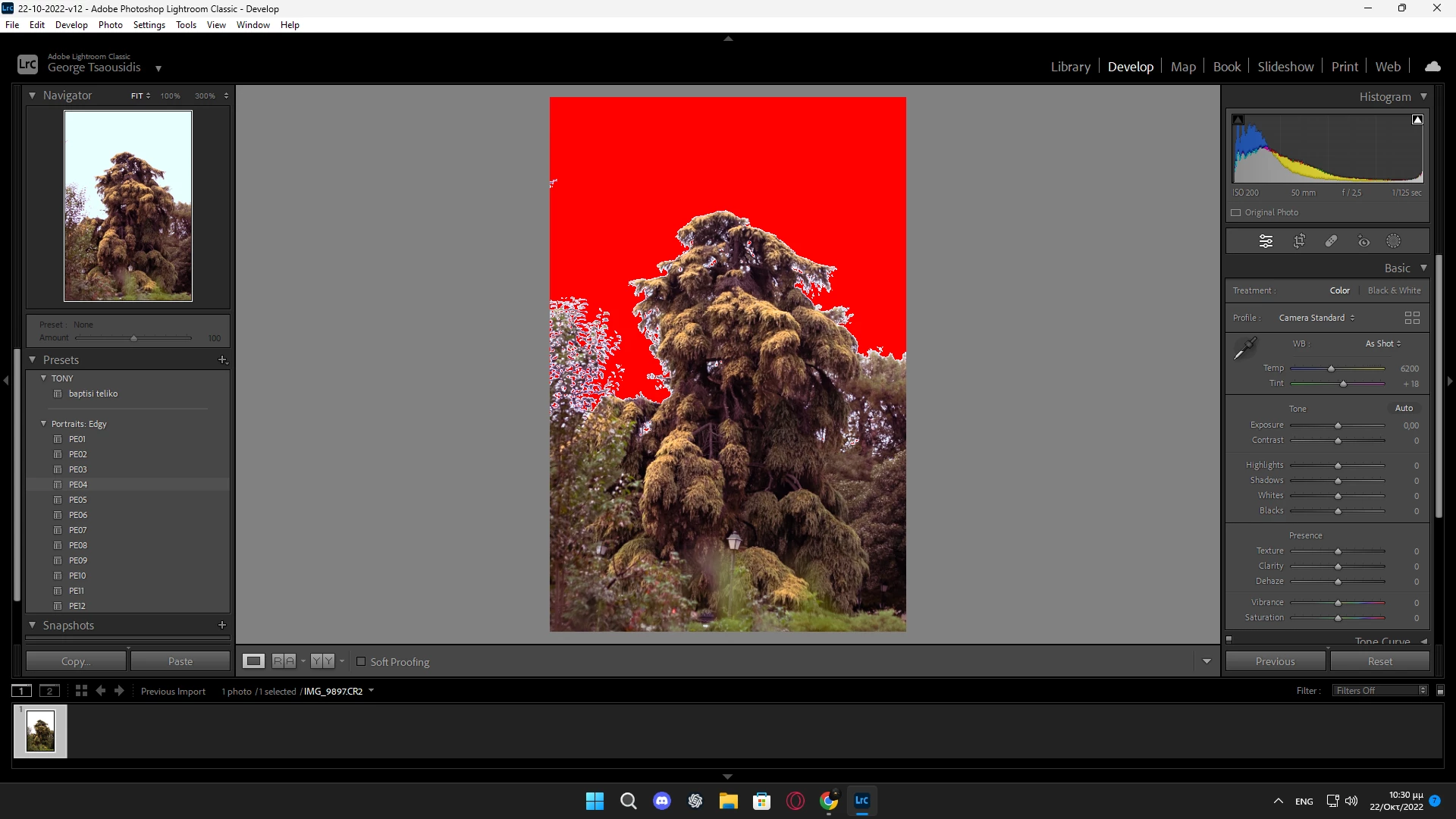Click the cloud sync status icon
Image resolution: width=1456 pixels, height=819 pixels.
1432,67
